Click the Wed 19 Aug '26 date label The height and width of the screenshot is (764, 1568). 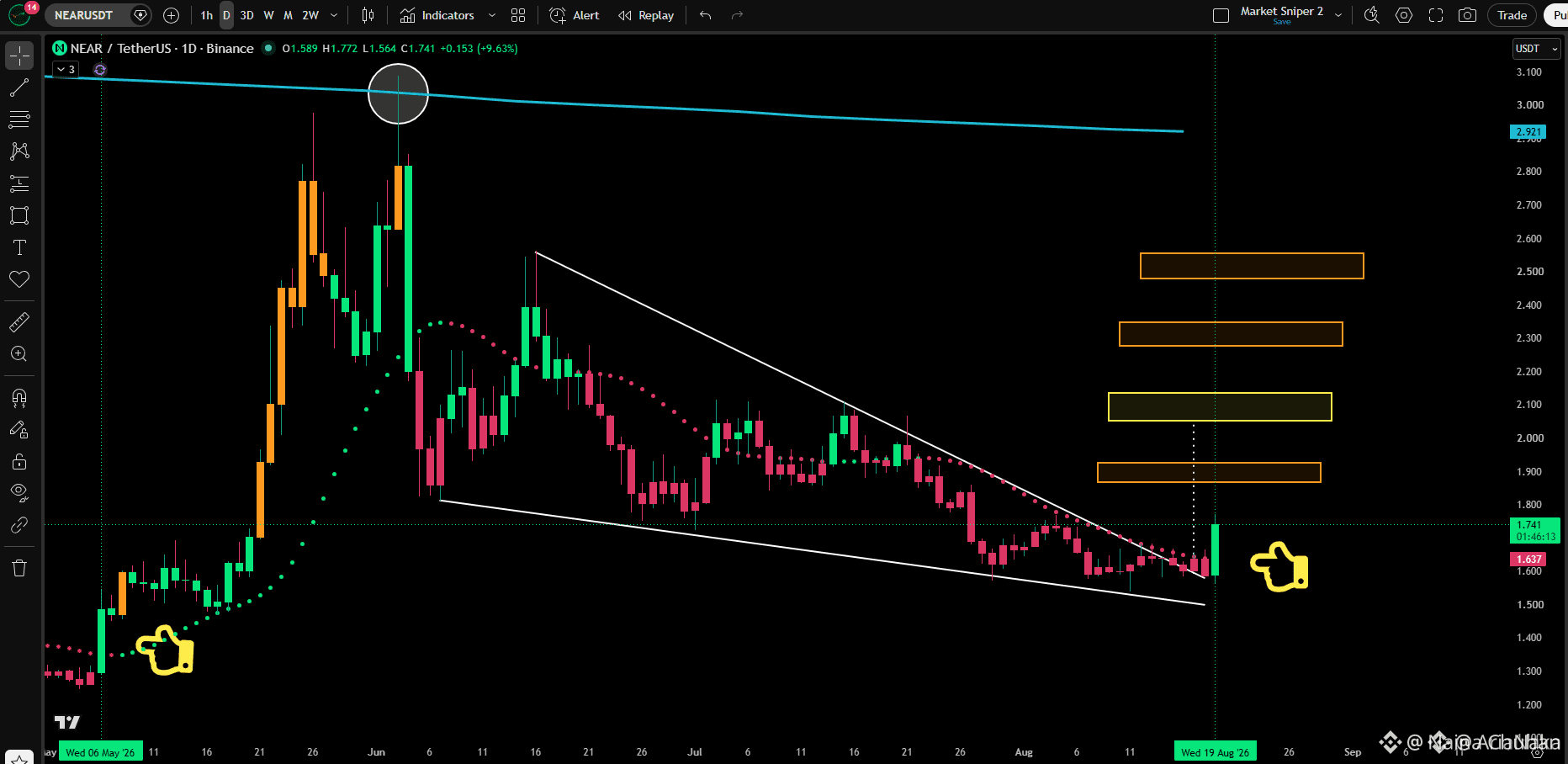tap(1216, 752)
